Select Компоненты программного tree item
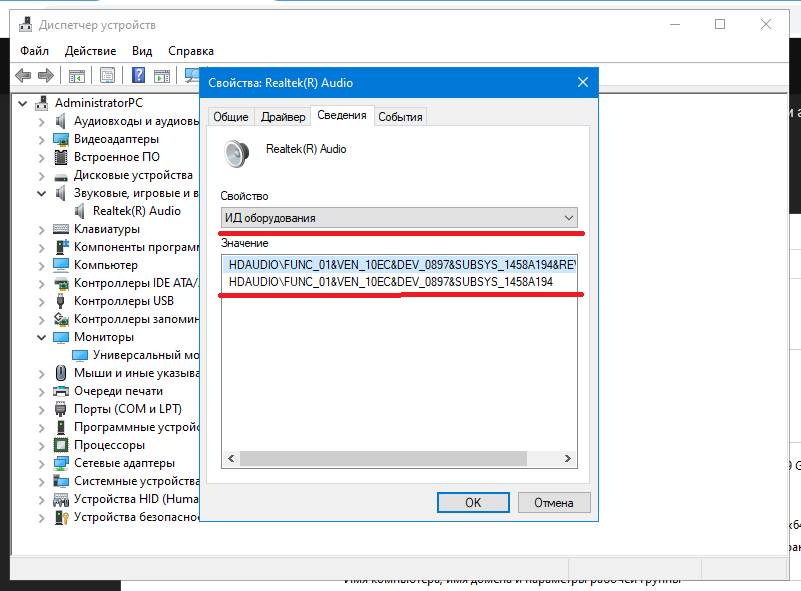The image size is (801, 591). click(136, 247)
